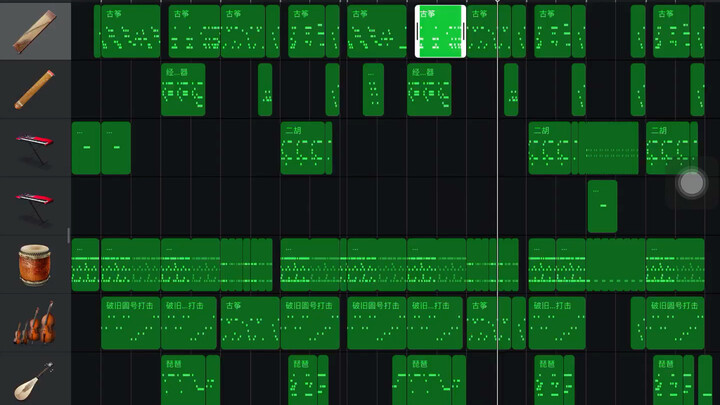
Task: Select the lone region in lower keyboard track
Action: (x=602, y=206)
